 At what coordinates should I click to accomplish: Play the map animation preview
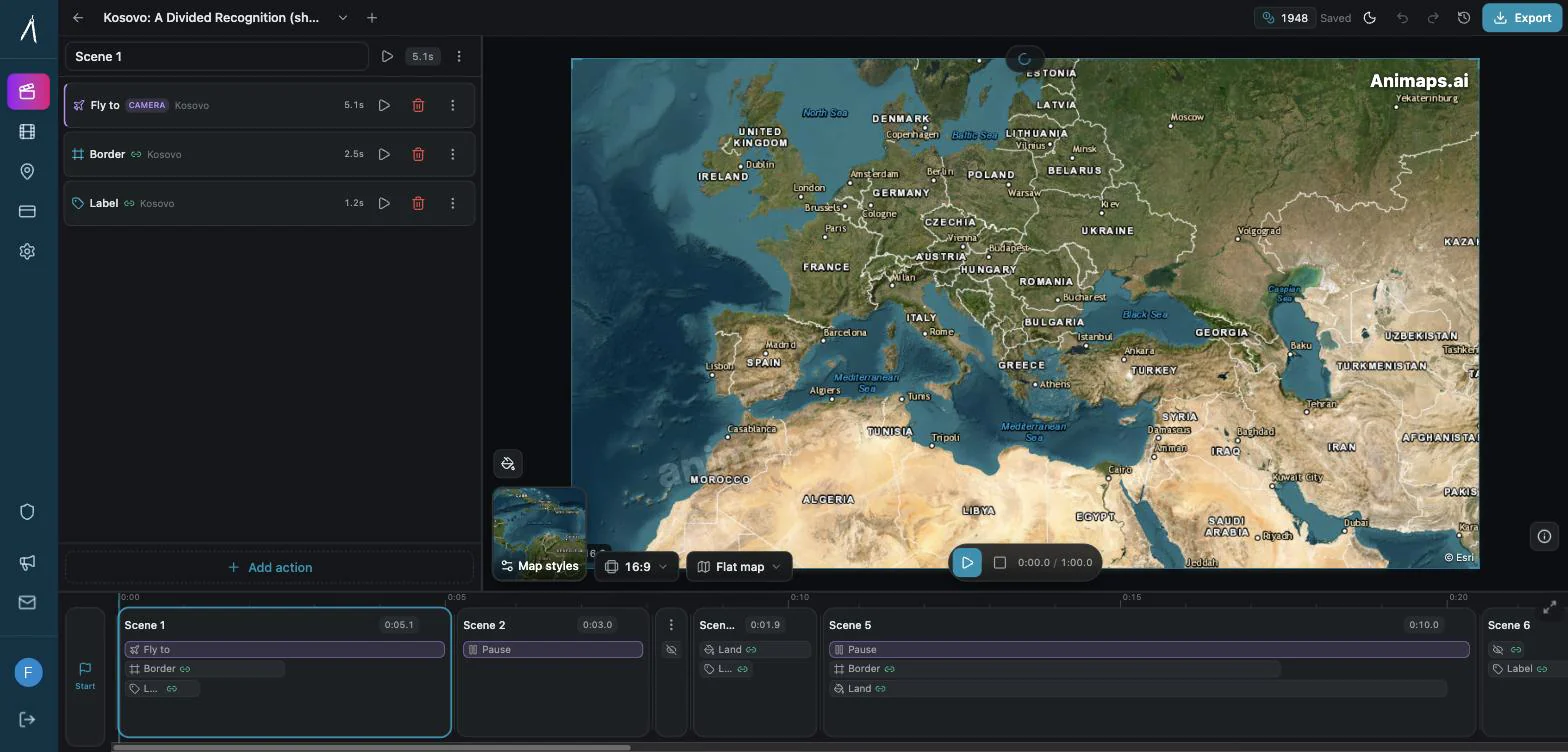967,562
